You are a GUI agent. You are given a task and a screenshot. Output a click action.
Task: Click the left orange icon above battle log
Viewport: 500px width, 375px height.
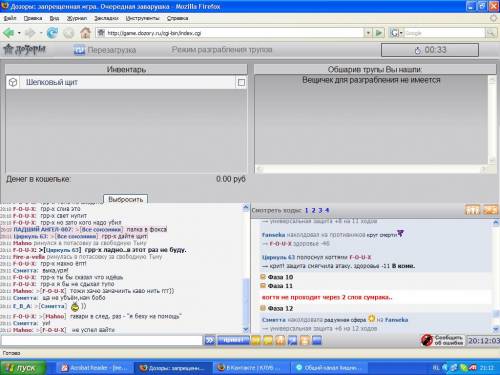(x=472, y=210)
